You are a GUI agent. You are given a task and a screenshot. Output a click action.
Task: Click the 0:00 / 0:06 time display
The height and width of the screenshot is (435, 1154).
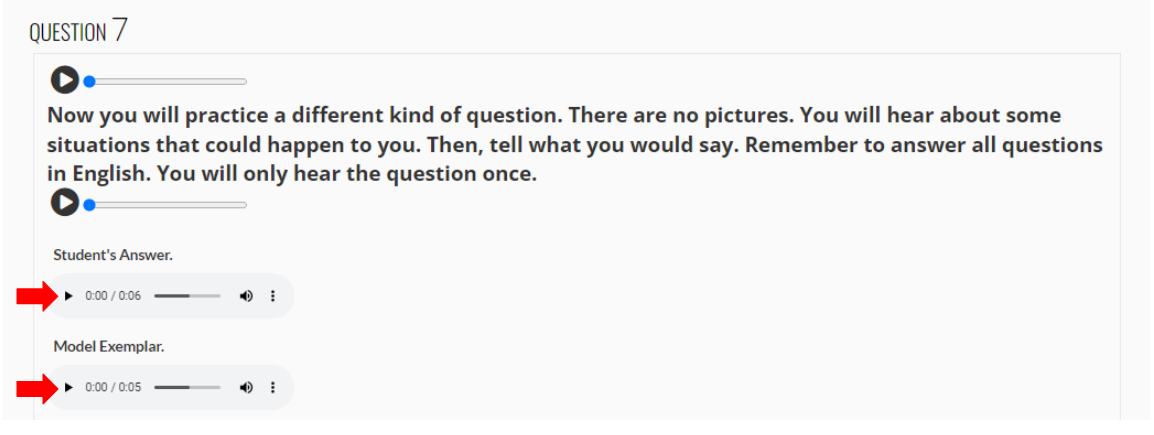pos(113,296)
